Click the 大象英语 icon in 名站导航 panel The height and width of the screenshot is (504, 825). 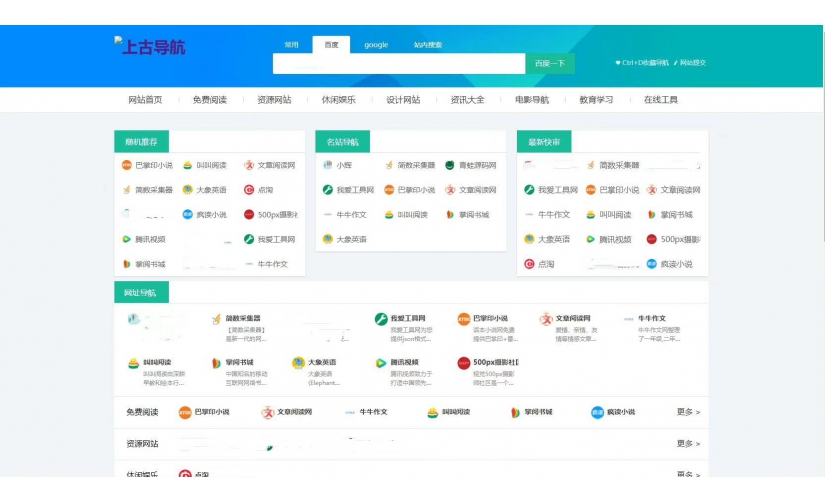328,239
